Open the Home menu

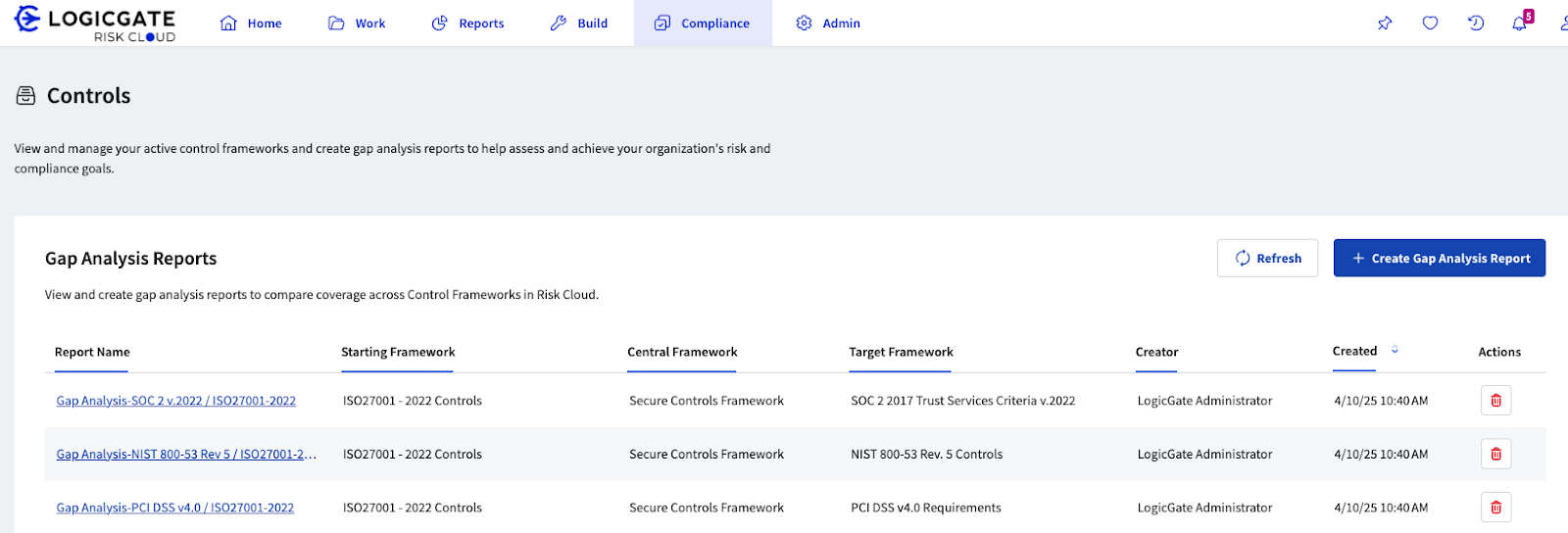[251, 24]
